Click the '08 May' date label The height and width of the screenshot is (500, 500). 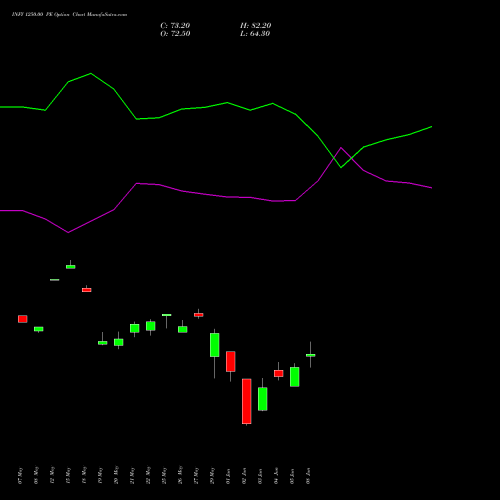36,476
